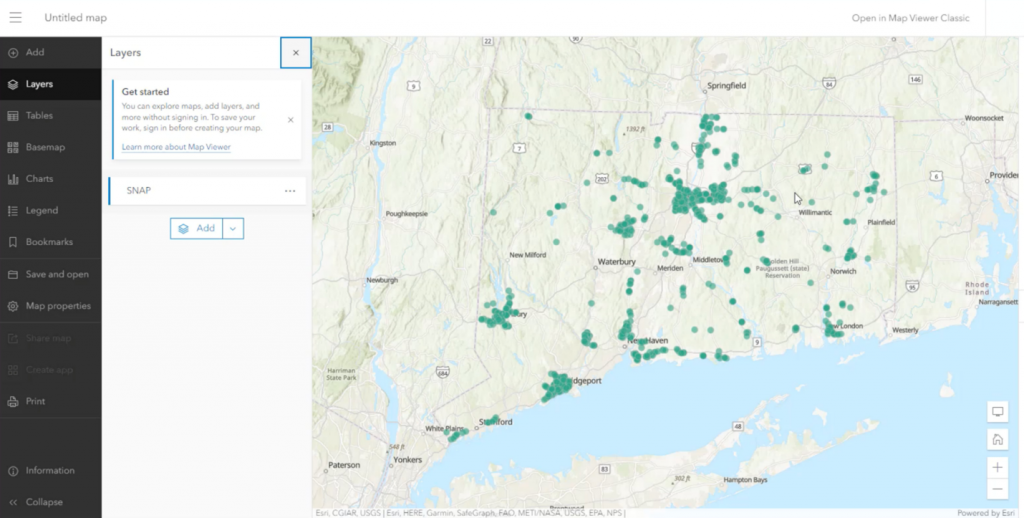Click the Poughkeepsie label on the map
The width and height of the screenshot is (1024, 518).
406,214
